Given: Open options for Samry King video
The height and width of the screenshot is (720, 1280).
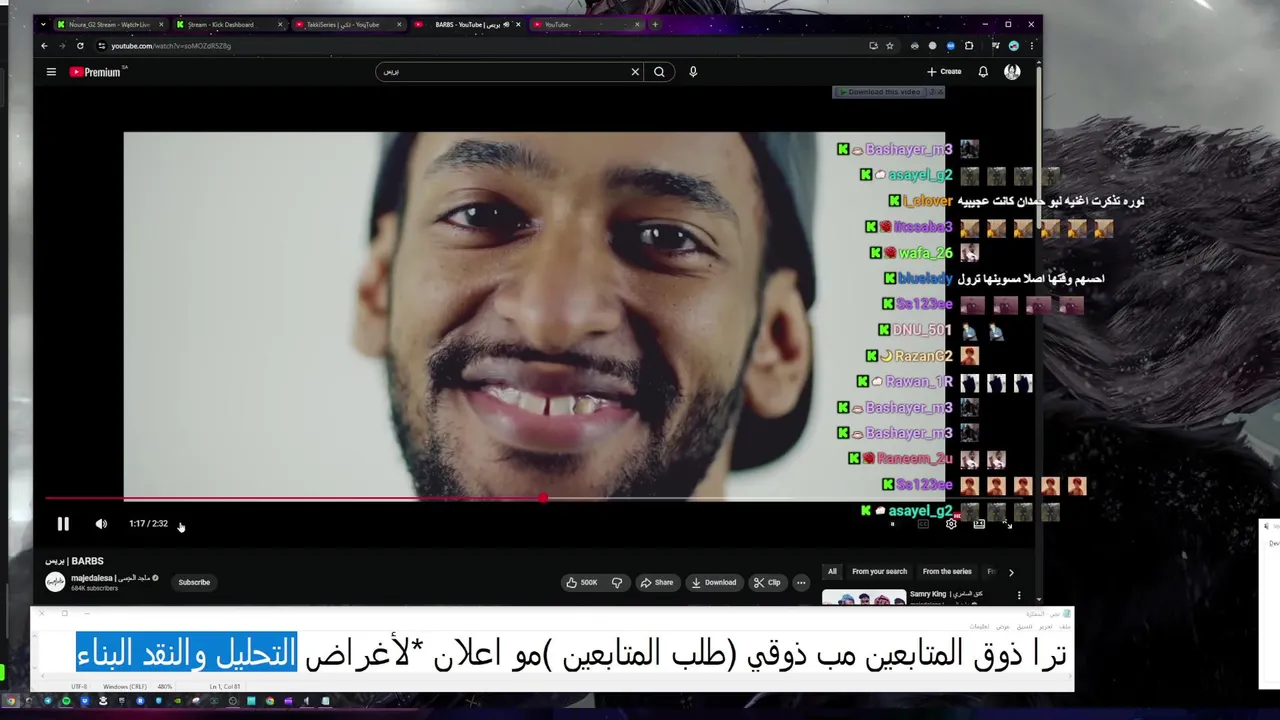Looking at the screenshot, I should (1019, 596).
